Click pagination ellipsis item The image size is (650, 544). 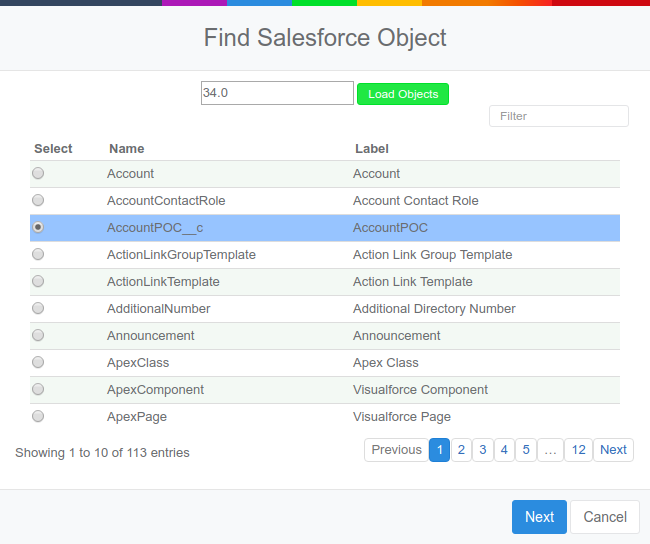pos(551,450)
